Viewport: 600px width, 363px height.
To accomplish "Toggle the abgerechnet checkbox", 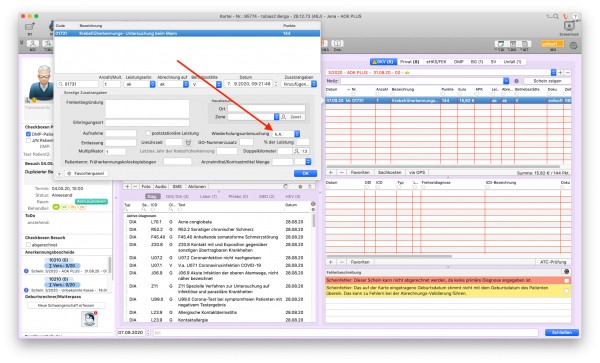I will click(x=28, y=245).
